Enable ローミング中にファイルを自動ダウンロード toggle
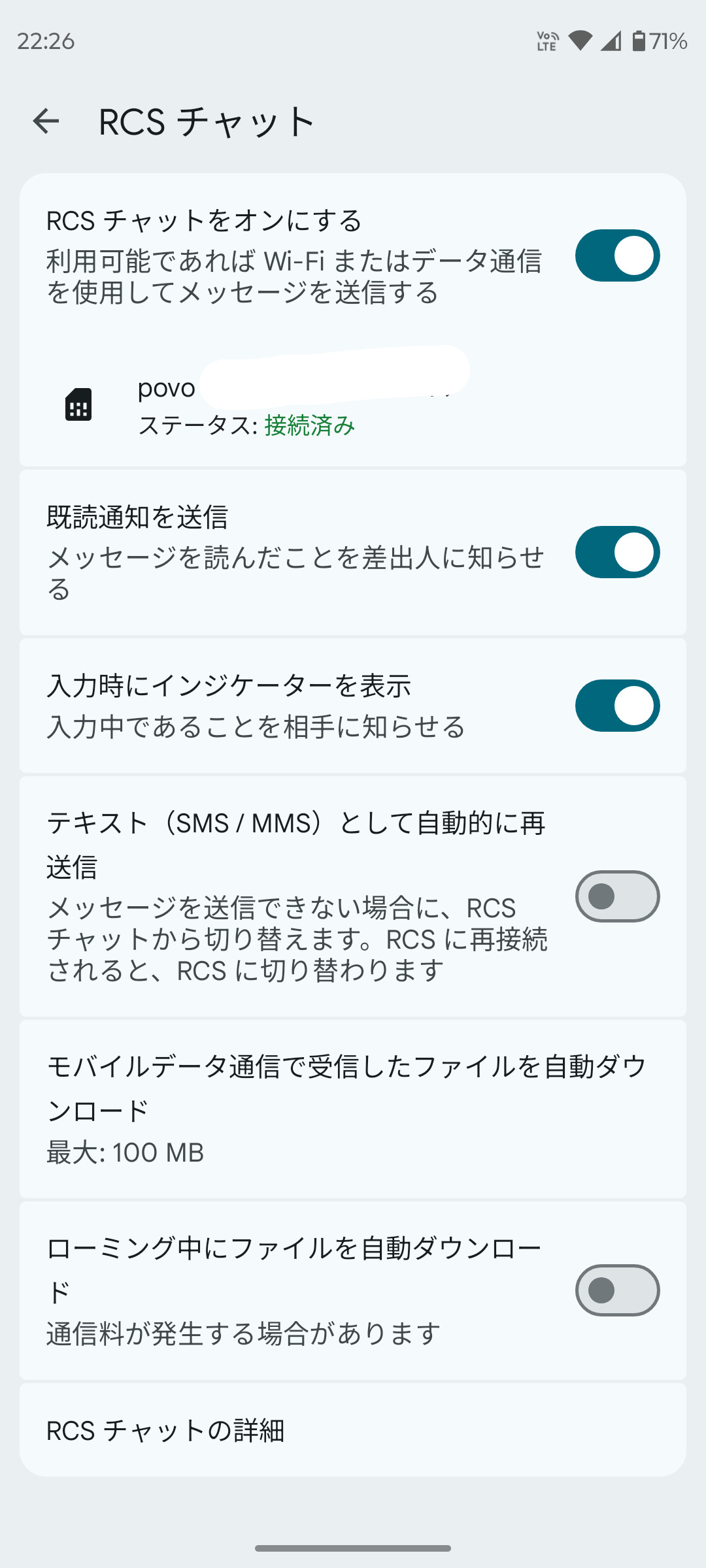 [617, 1290]
